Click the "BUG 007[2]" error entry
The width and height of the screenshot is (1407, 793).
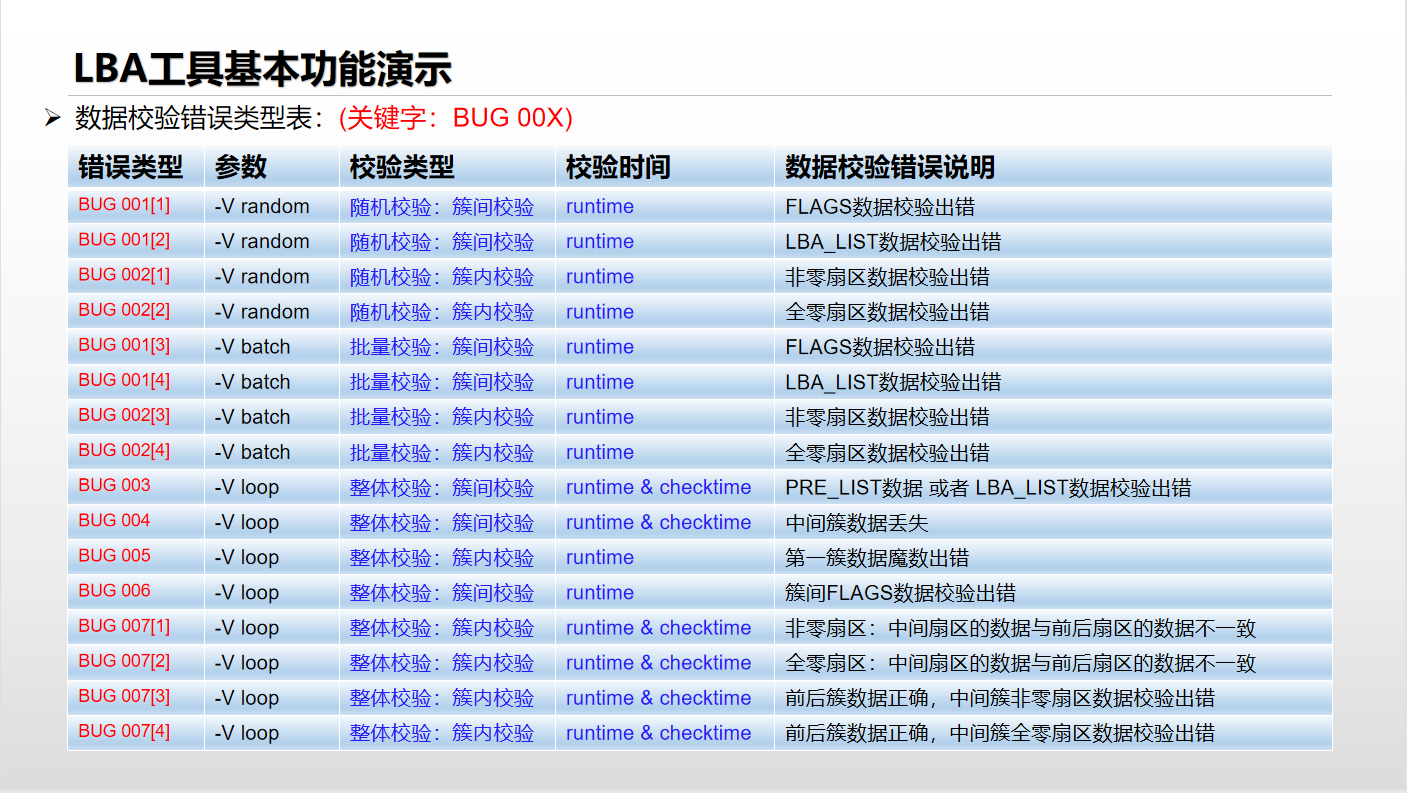point(114,662)
